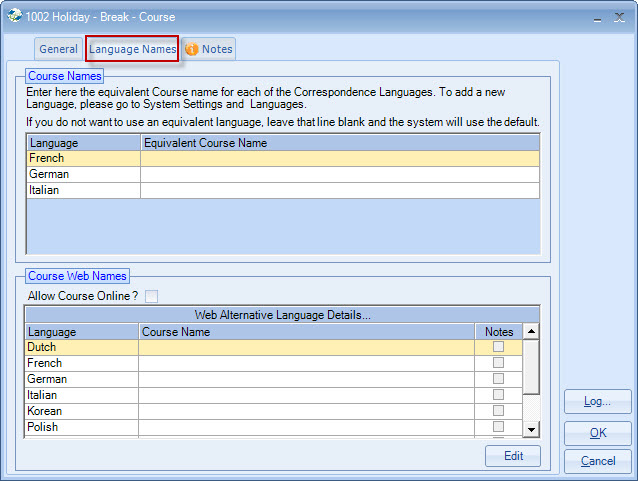
Task: Toggle the Notes checkbox for Korean
Action: point(498,411)
